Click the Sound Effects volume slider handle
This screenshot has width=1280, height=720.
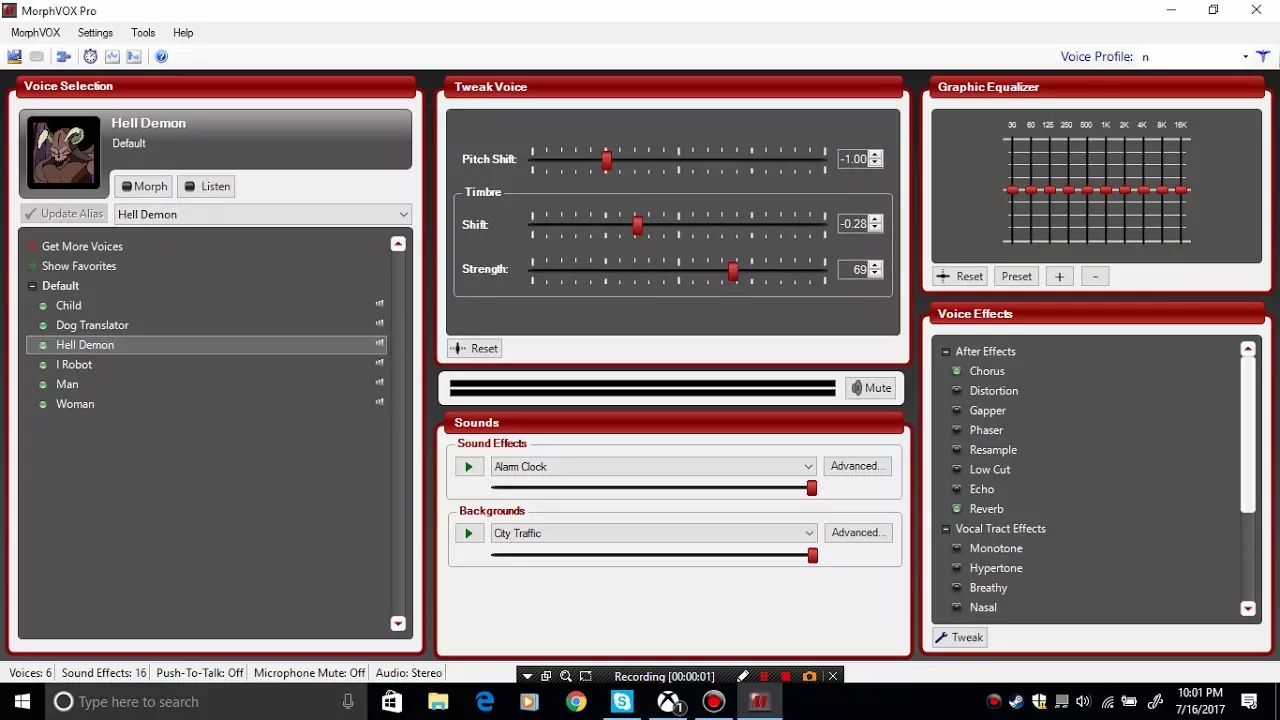pyautogui.click(x=812, y=488)
